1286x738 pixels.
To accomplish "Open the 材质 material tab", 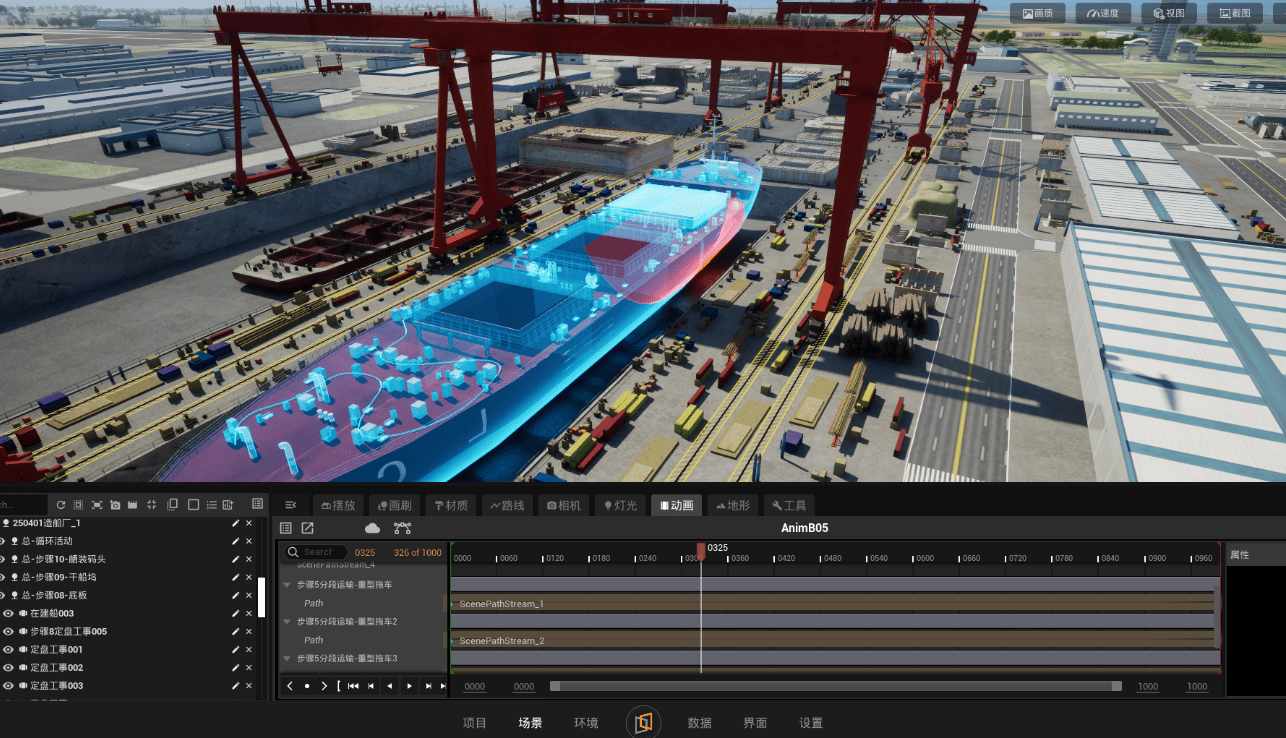I will click(x=451, y=505).
